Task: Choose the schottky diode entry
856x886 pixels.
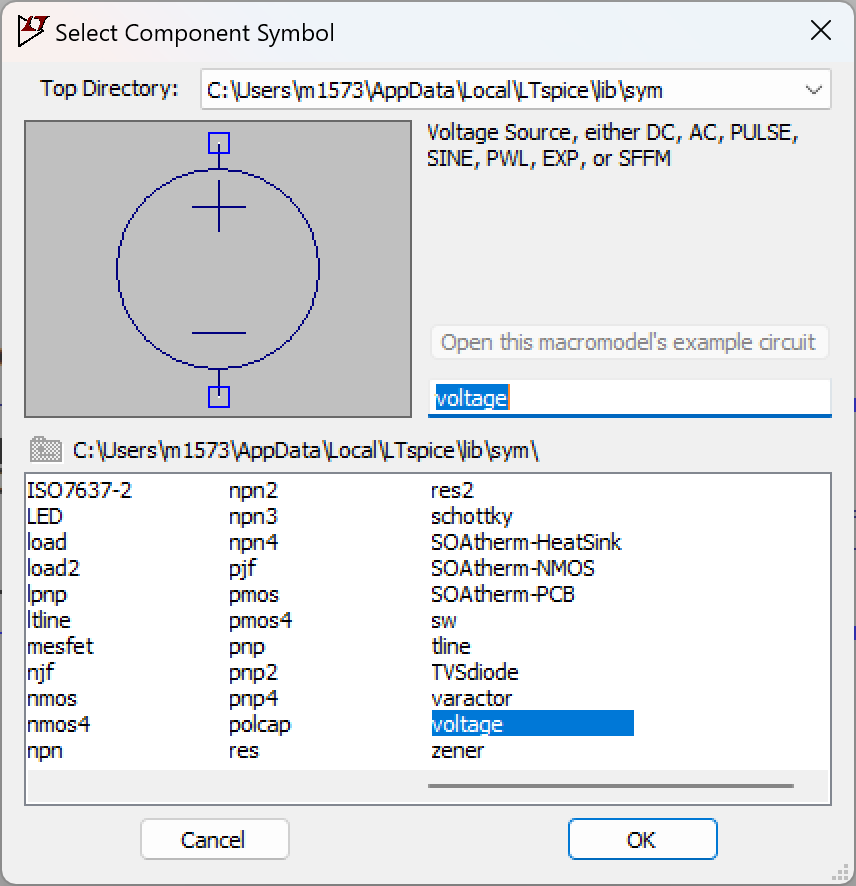Action: point(471,516)
